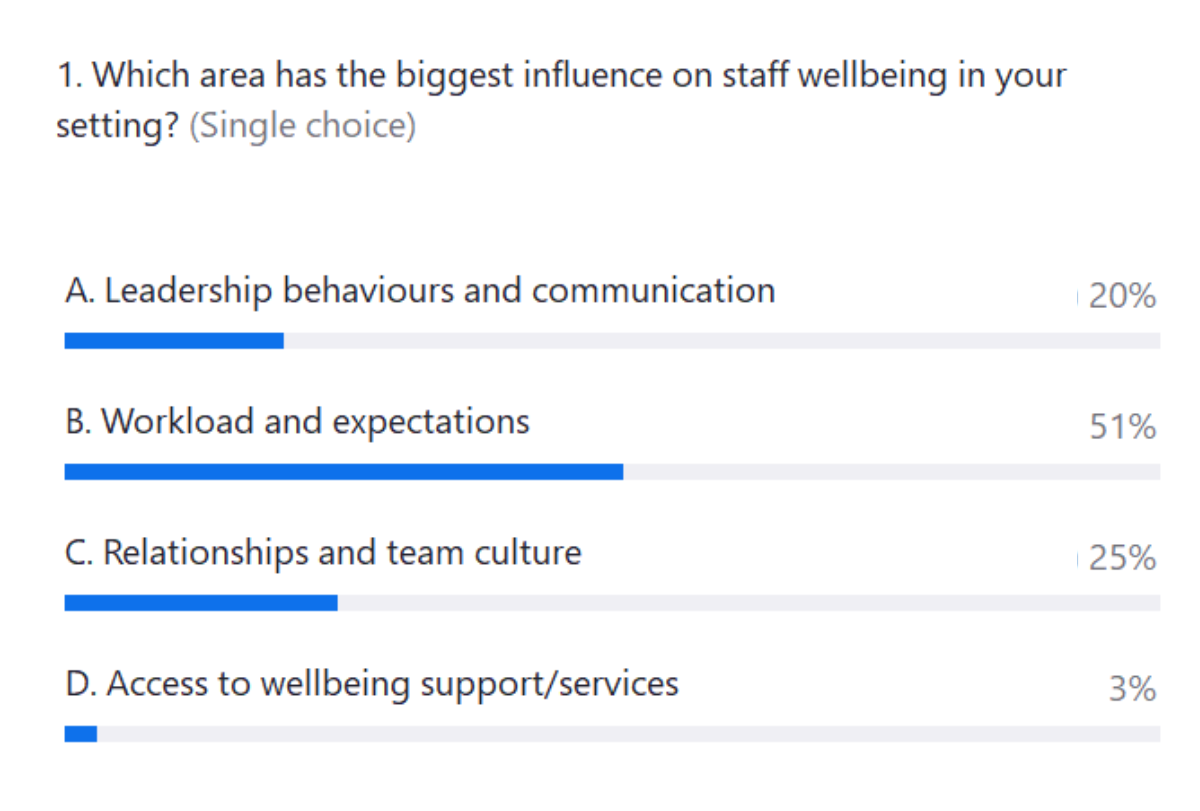
Task: Click the grey unfilled bar portion under Relationships
Action: tap(748, 603)
